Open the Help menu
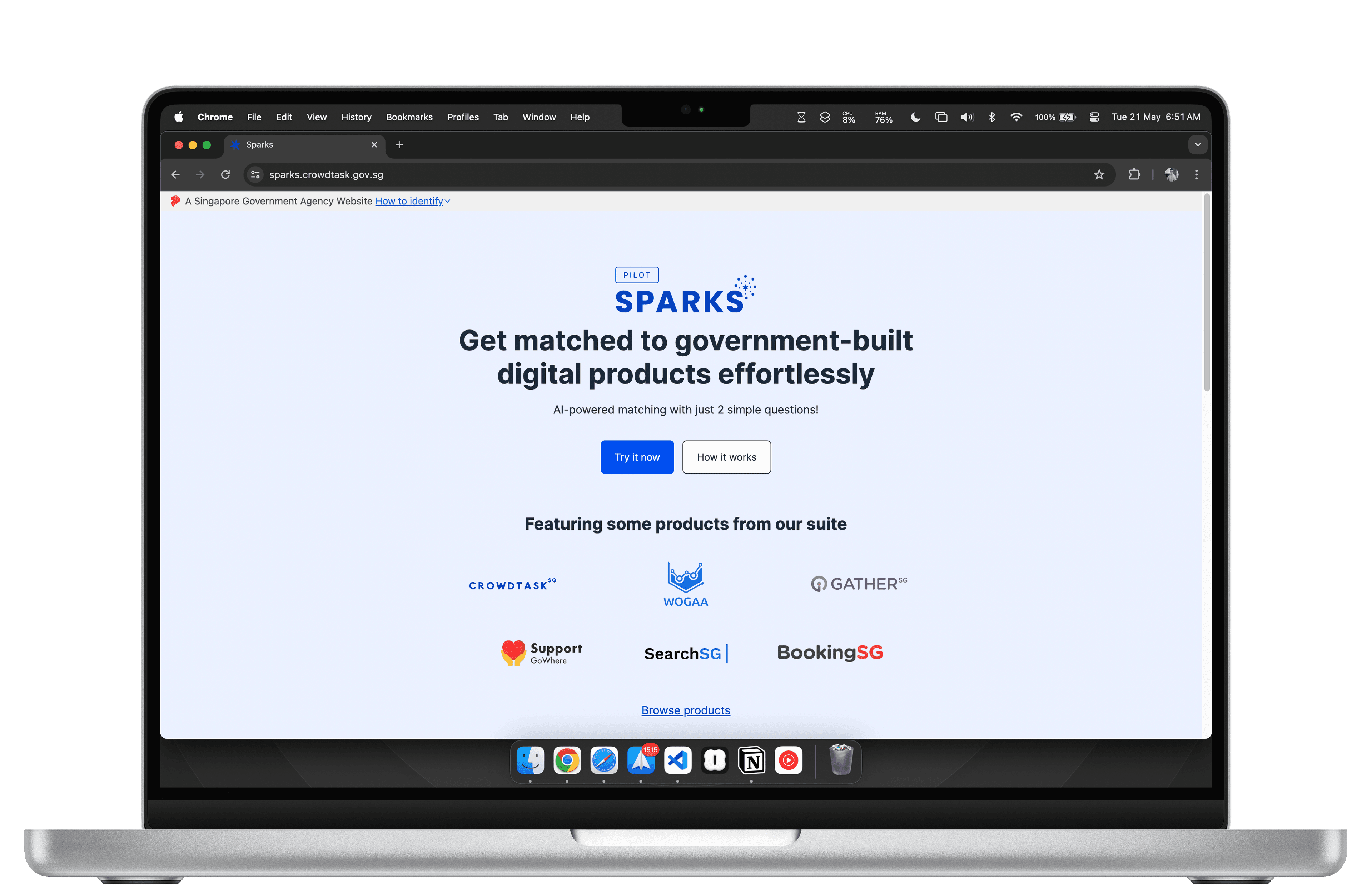 point(580,117)
